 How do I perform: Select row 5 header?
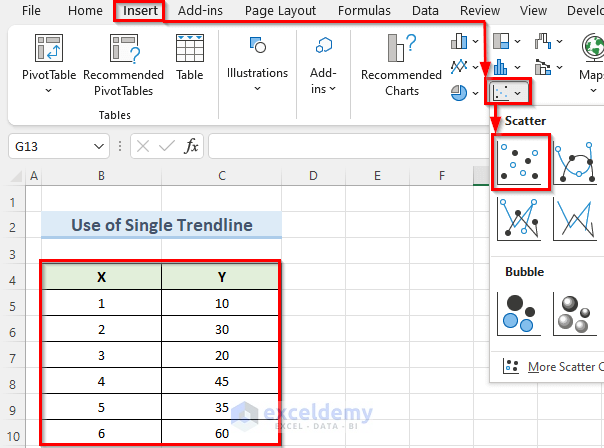(13, 307)
